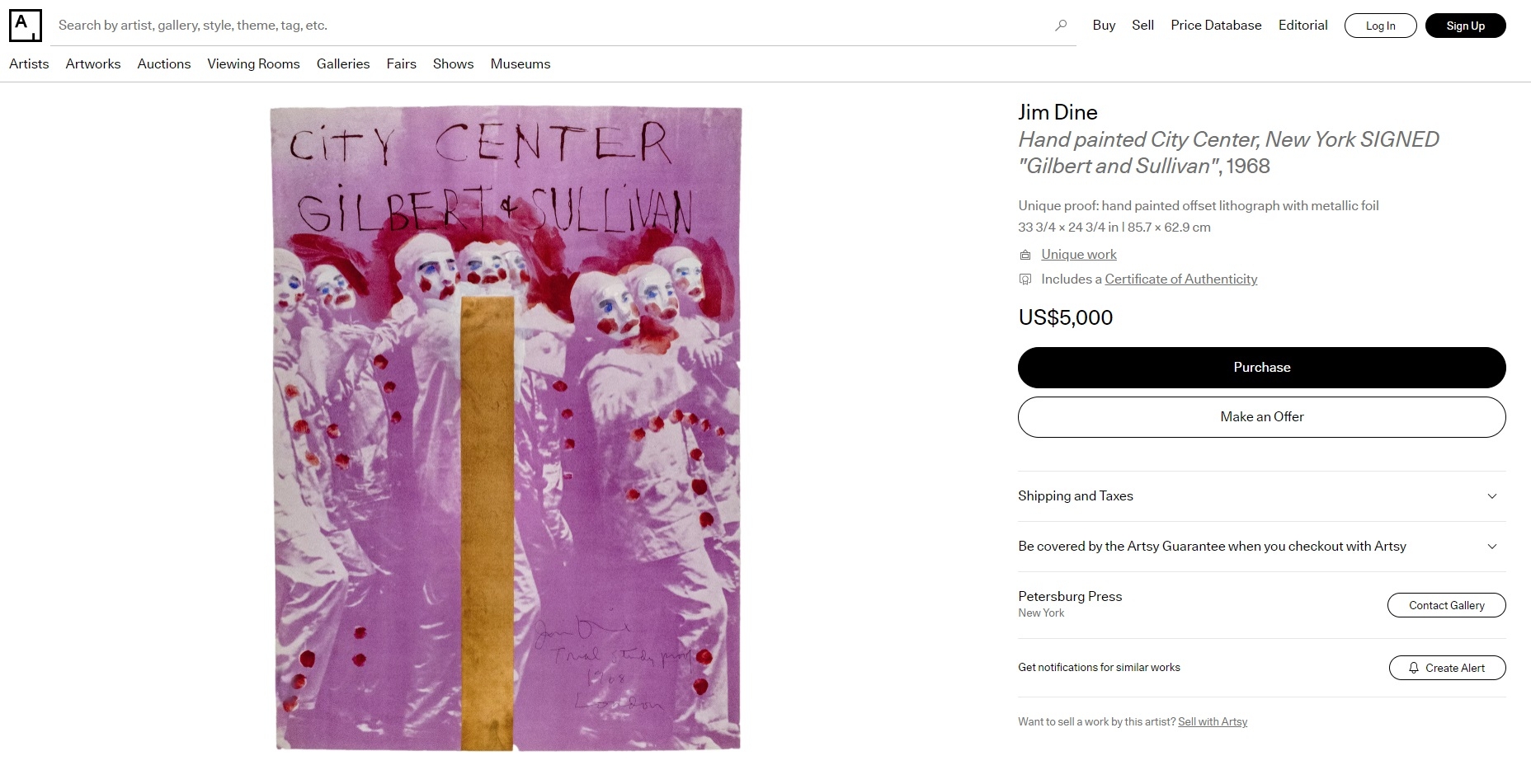Image resolution: width=1531 pixels, height=784 pixels.
Task: Click the Contact Gallery button
Action: tap(1446, 605)
